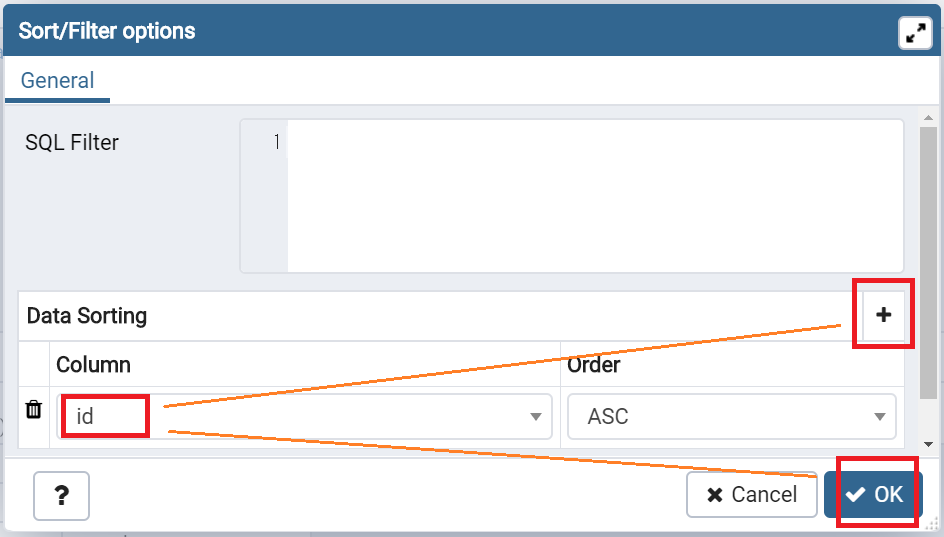Click line number 1 in the editor gutter
Viewport: 944px width, 537px height.
click(x=276, y=143)
